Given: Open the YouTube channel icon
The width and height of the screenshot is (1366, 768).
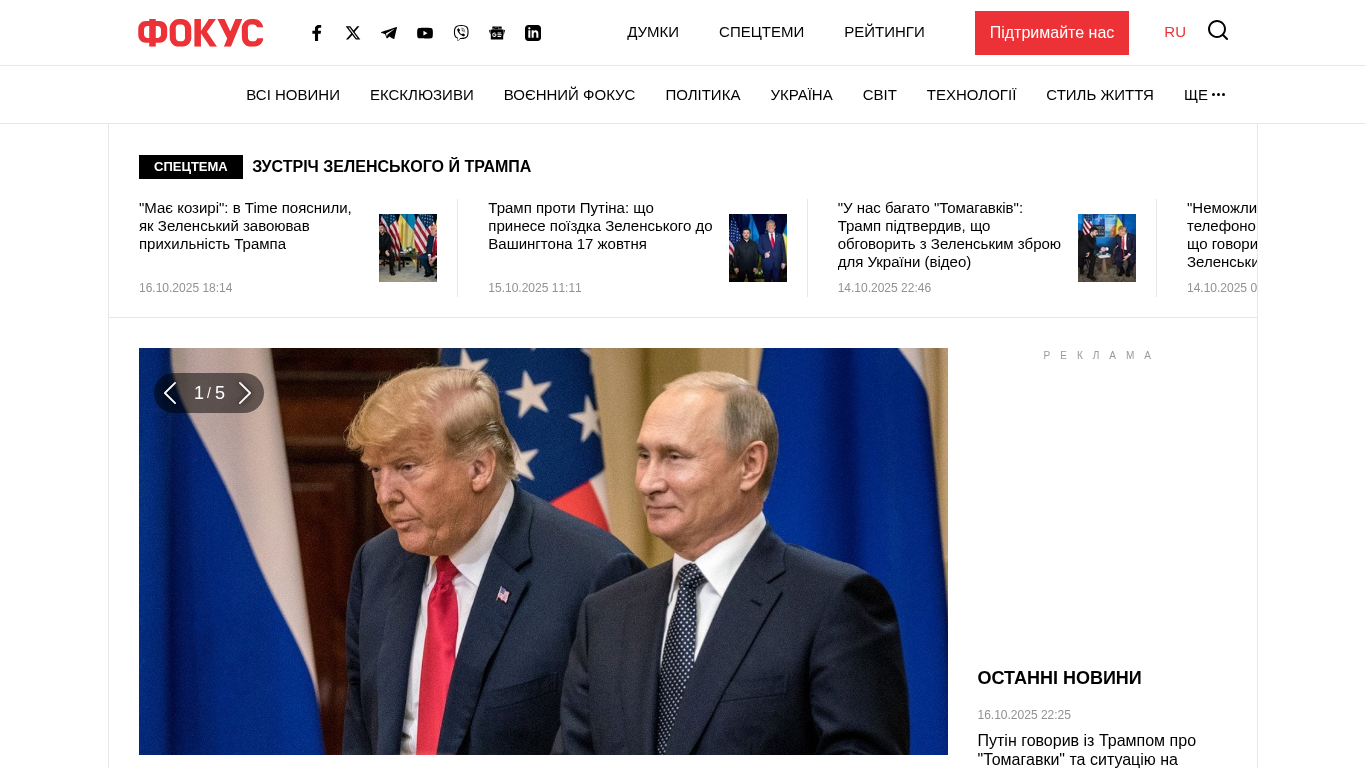Looking at the screenshot, I should [x=425, y=33].
